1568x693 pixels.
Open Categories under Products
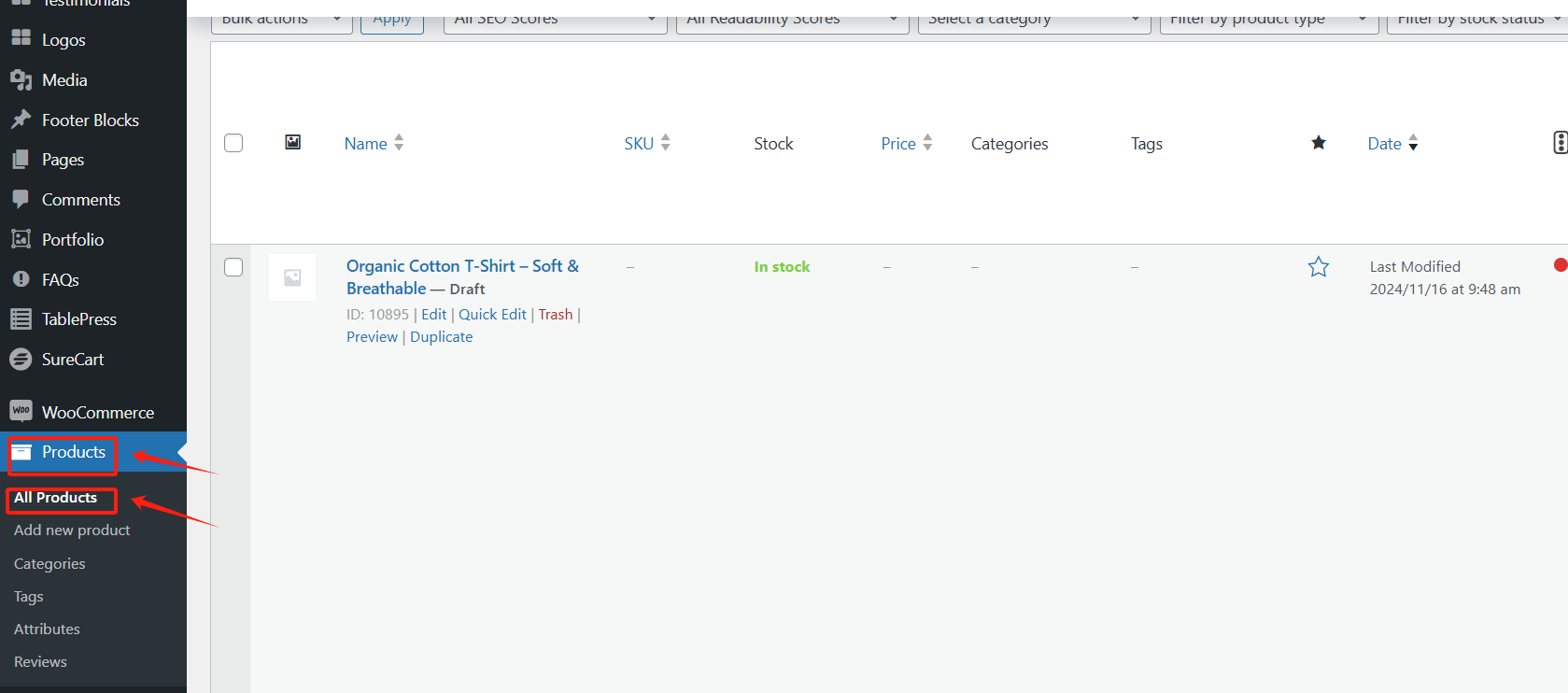pos(49,564)
